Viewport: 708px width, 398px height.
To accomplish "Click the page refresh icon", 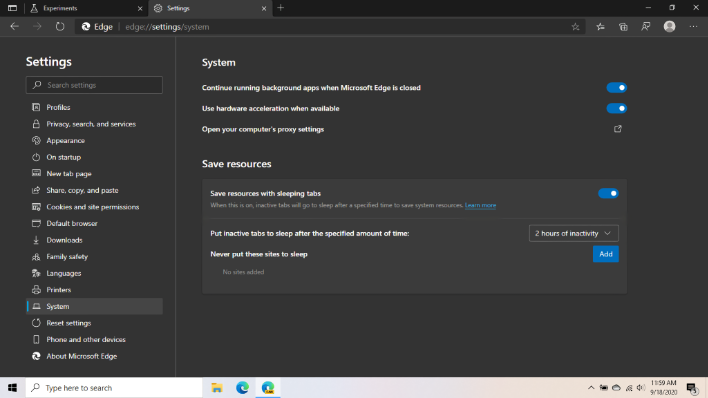I will [60, 27].
